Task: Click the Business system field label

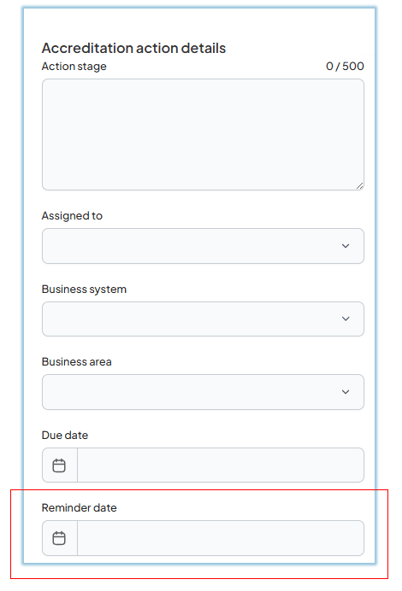Action: click(84, 289)
